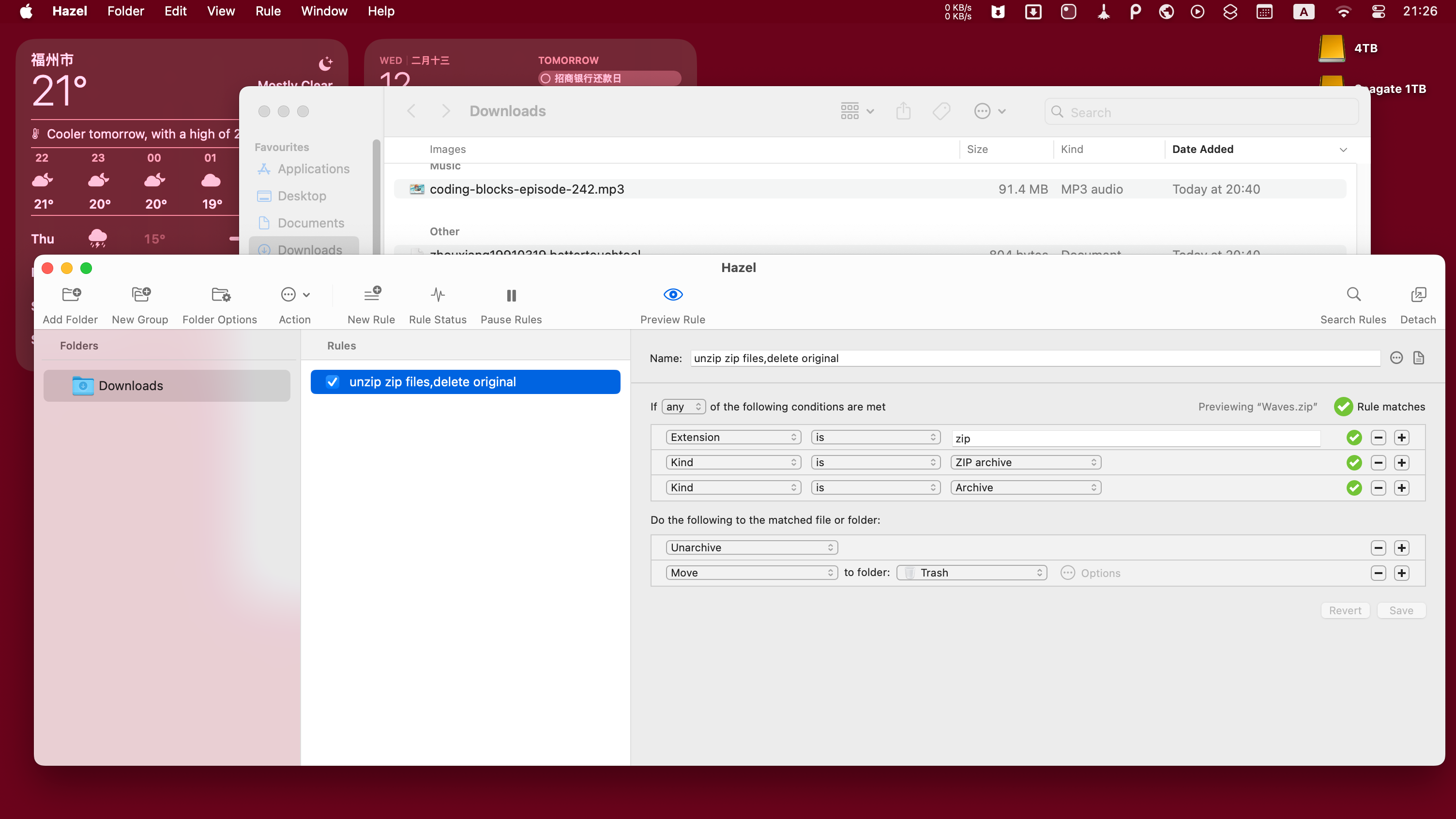Viewport: 1456px width, 819px height.
Task: Open the ZIP archive kind dropdown
Action: [x=1026, y=462]
